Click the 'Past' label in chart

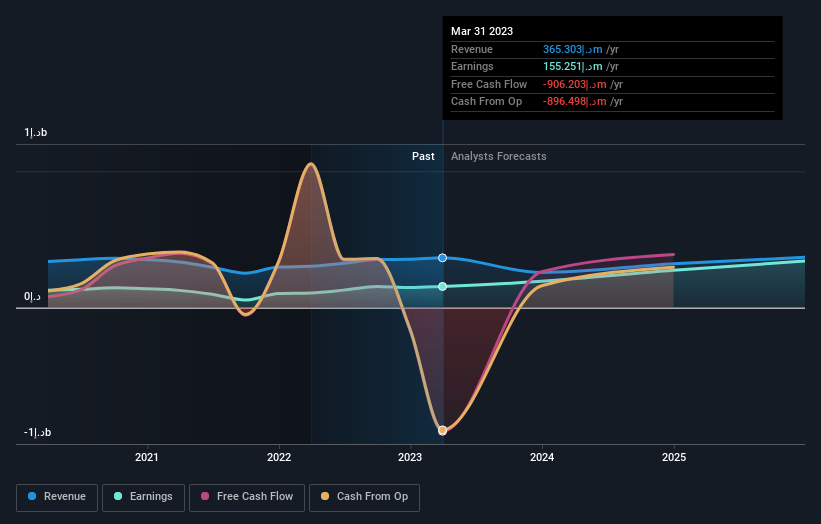click(x=423, y=156)
